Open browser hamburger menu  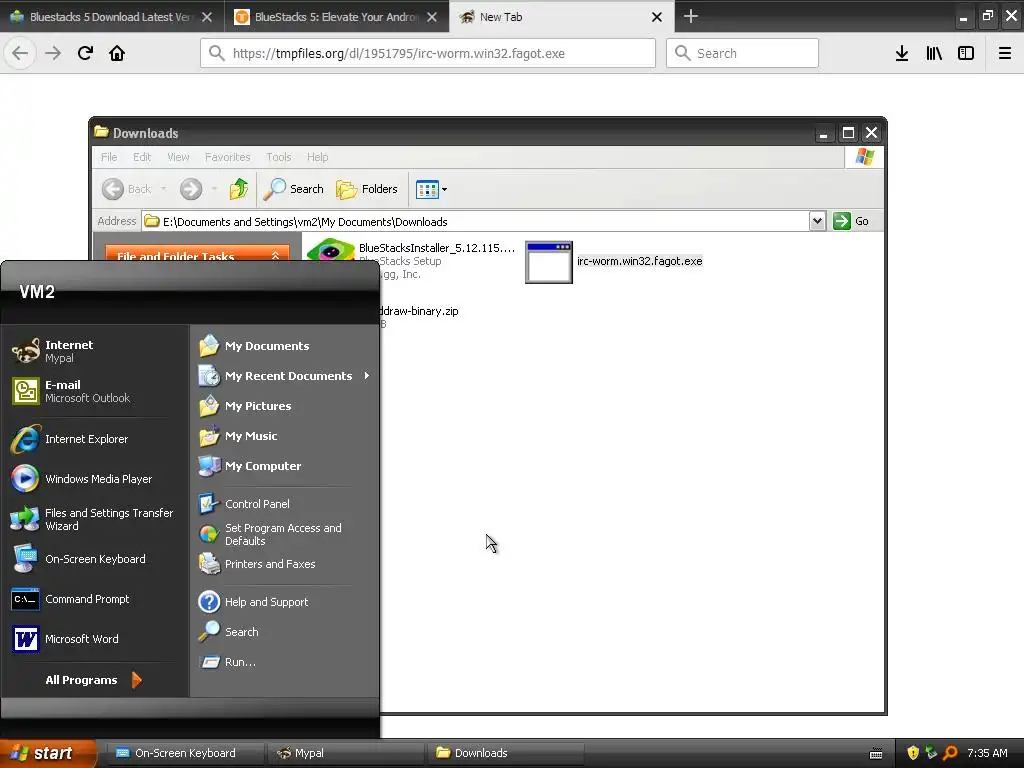click(1004, 53)
